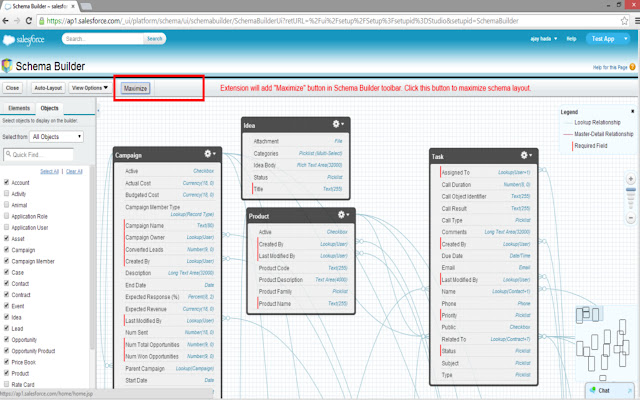640x400 pixels.
Task: Click the zoom level slider handle
Action: (x=631, y=190)
